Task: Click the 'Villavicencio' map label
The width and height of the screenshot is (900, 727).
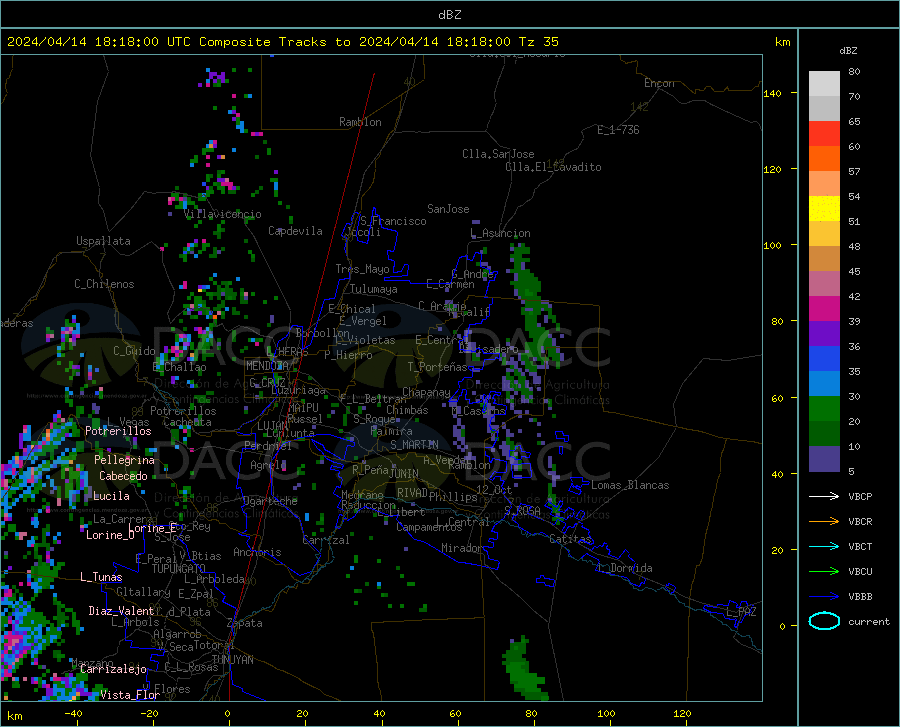Action: [x=223, y=214]
